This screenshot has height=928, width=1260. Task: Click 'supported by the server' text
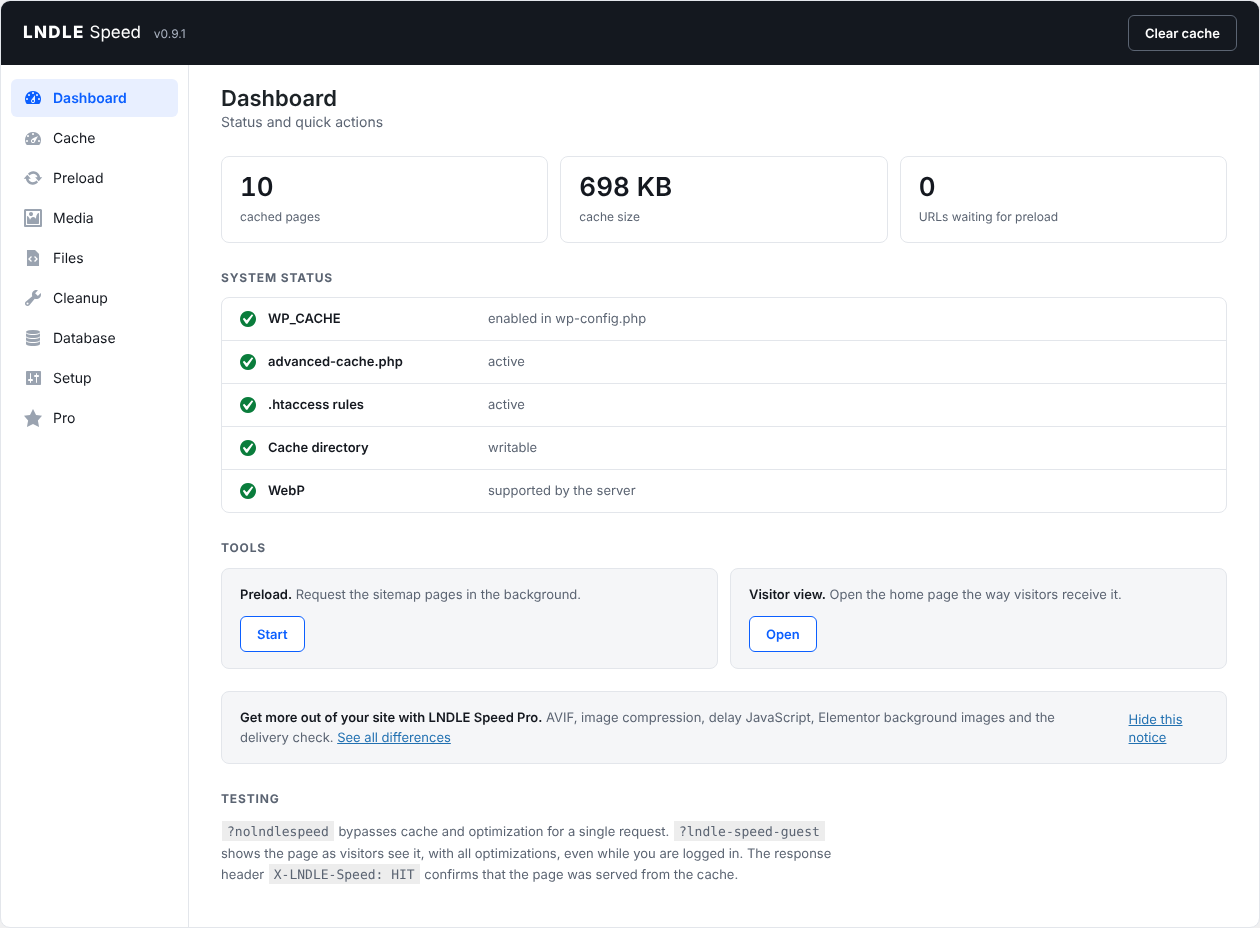point(562,491)
